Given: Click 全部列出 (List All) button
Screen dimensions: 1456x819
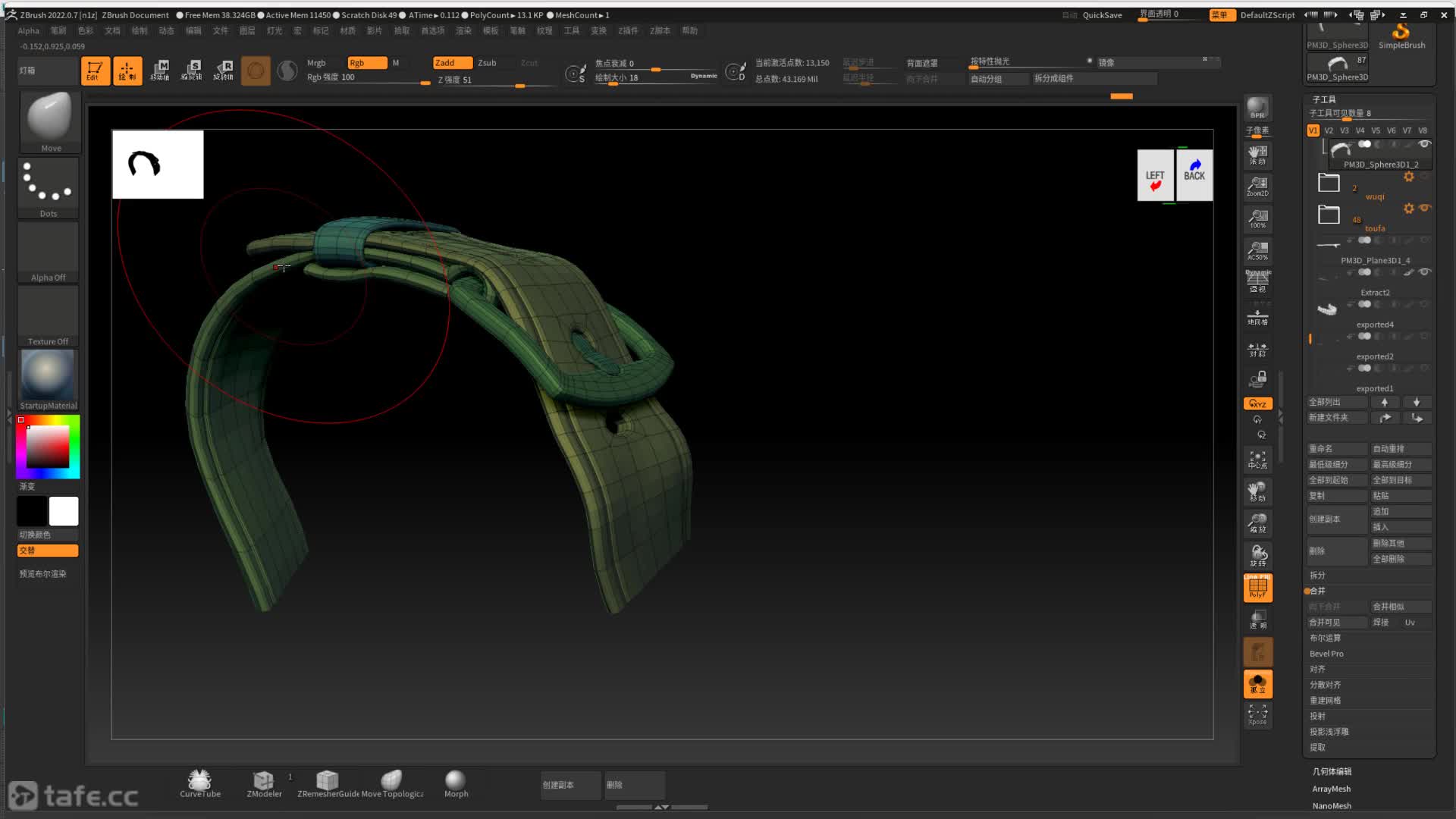Looking at the screenshot, I should click(x=1337, y=402).
